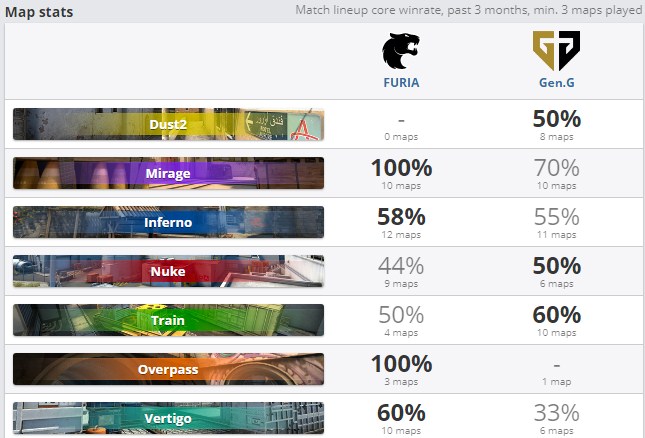Select the Nuke map banner
Screen dimensions: 645x438
click(x=168, y=271)
